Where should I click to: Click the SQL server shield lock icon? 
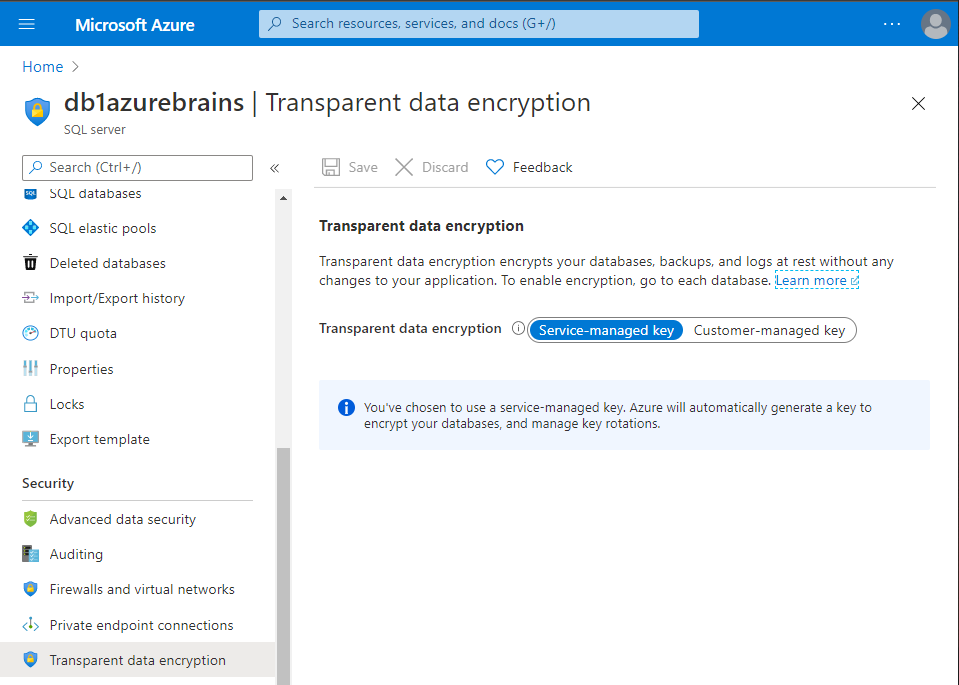click(x=37, y=111)
